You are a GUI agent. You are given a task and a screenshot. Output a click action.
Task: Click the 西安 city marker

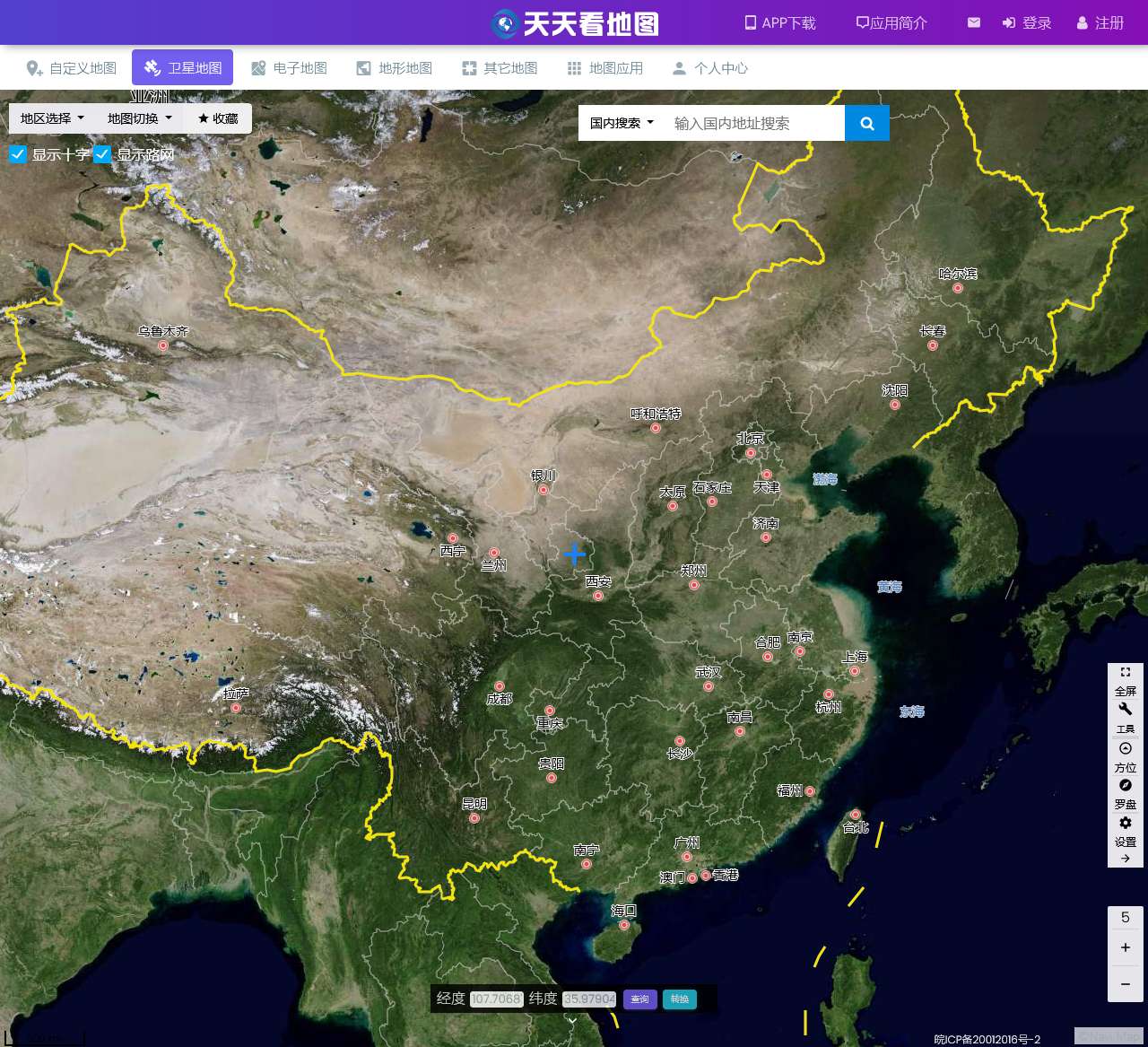click(598, 596)
